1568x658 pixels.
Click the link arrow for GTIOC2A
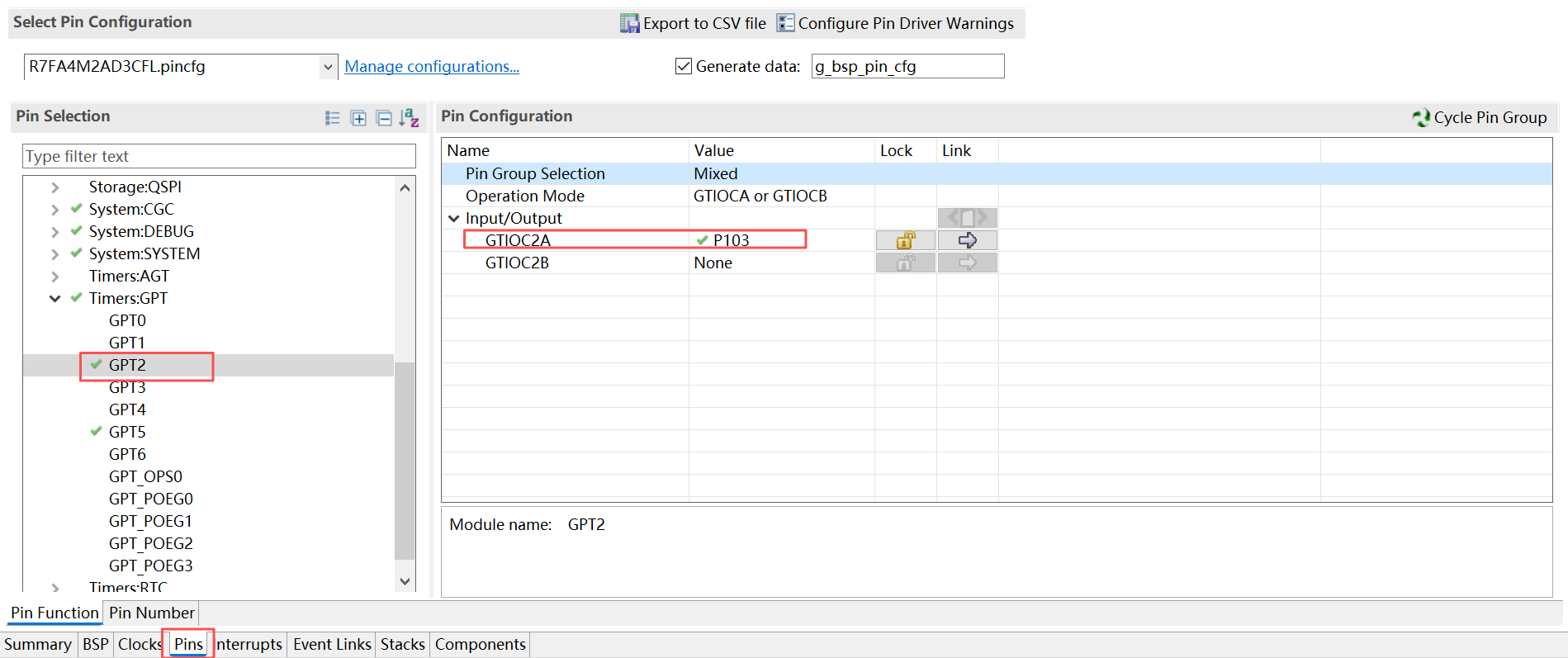[968, 240]
